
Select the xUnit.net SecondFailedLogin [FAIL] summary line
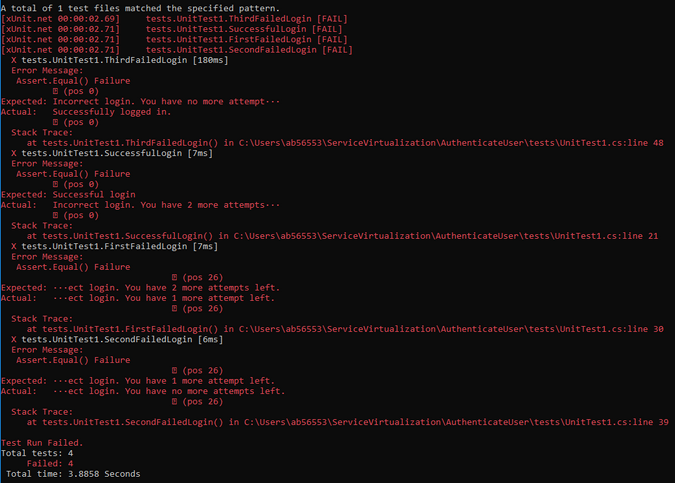point(176,50)
